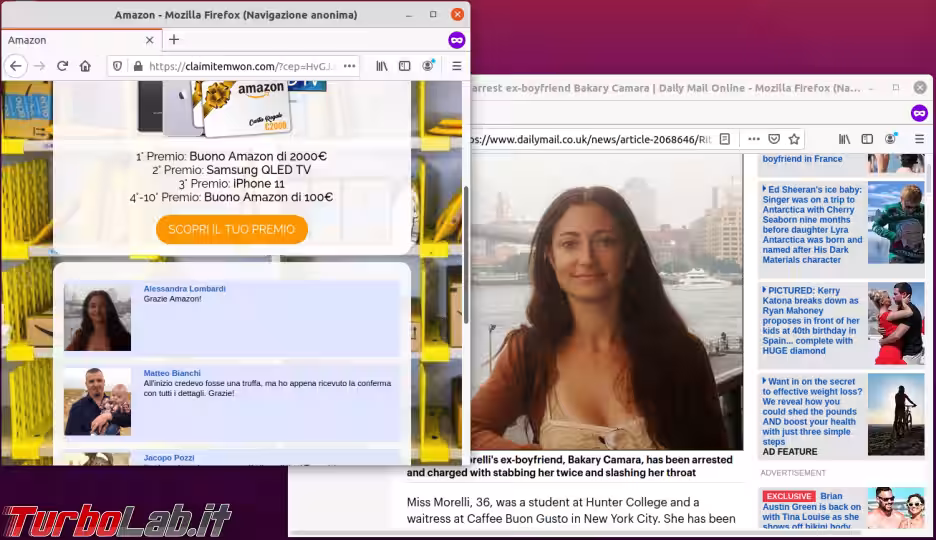Open effective weight loss secret article
Image resolution: width=936 pixels, height=540 pixels.
[812, 412]
